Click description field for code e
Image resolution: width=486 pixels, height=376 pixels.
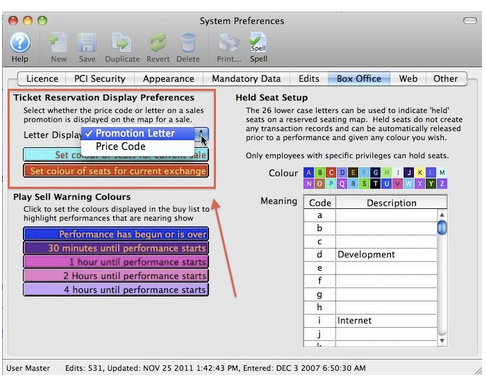point(386,268)
